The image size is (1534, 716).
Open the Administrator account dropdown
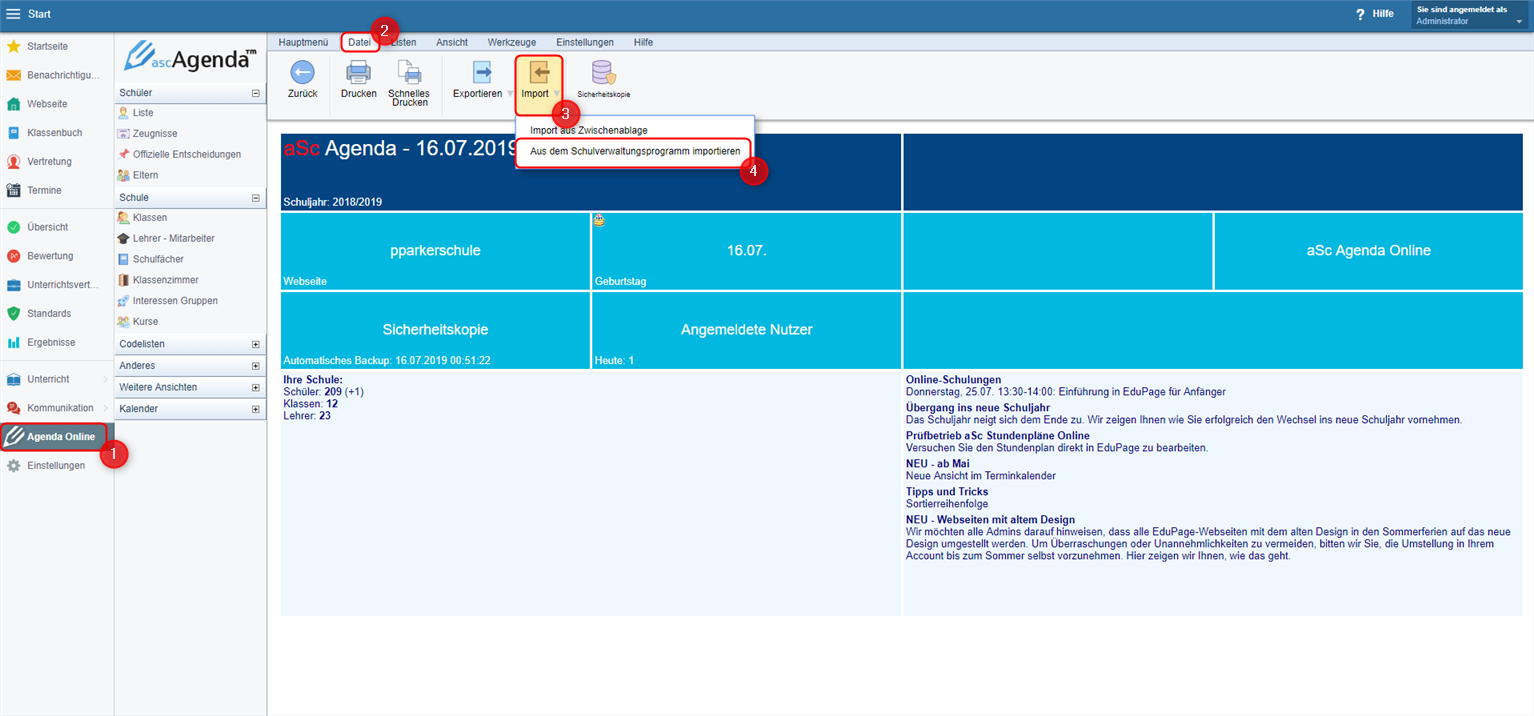pyautogui.click(x=1519, y=21)
